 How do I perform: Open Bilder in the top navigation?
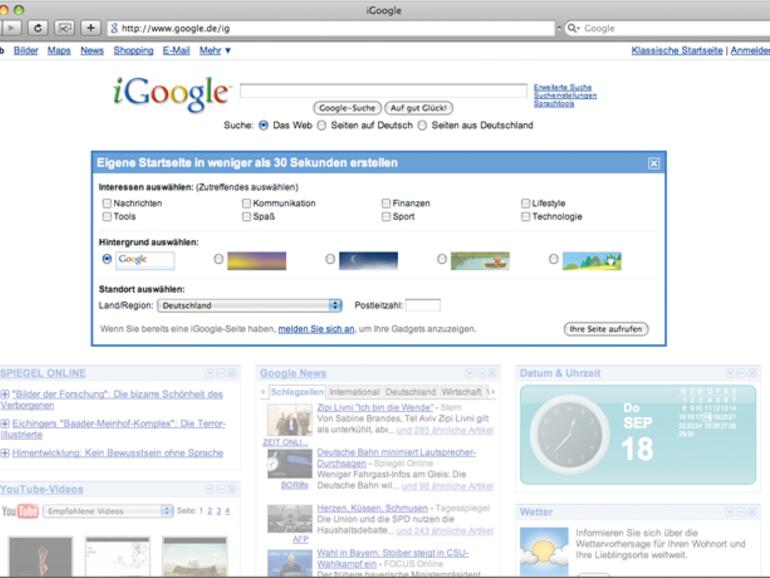click(26, 51)
